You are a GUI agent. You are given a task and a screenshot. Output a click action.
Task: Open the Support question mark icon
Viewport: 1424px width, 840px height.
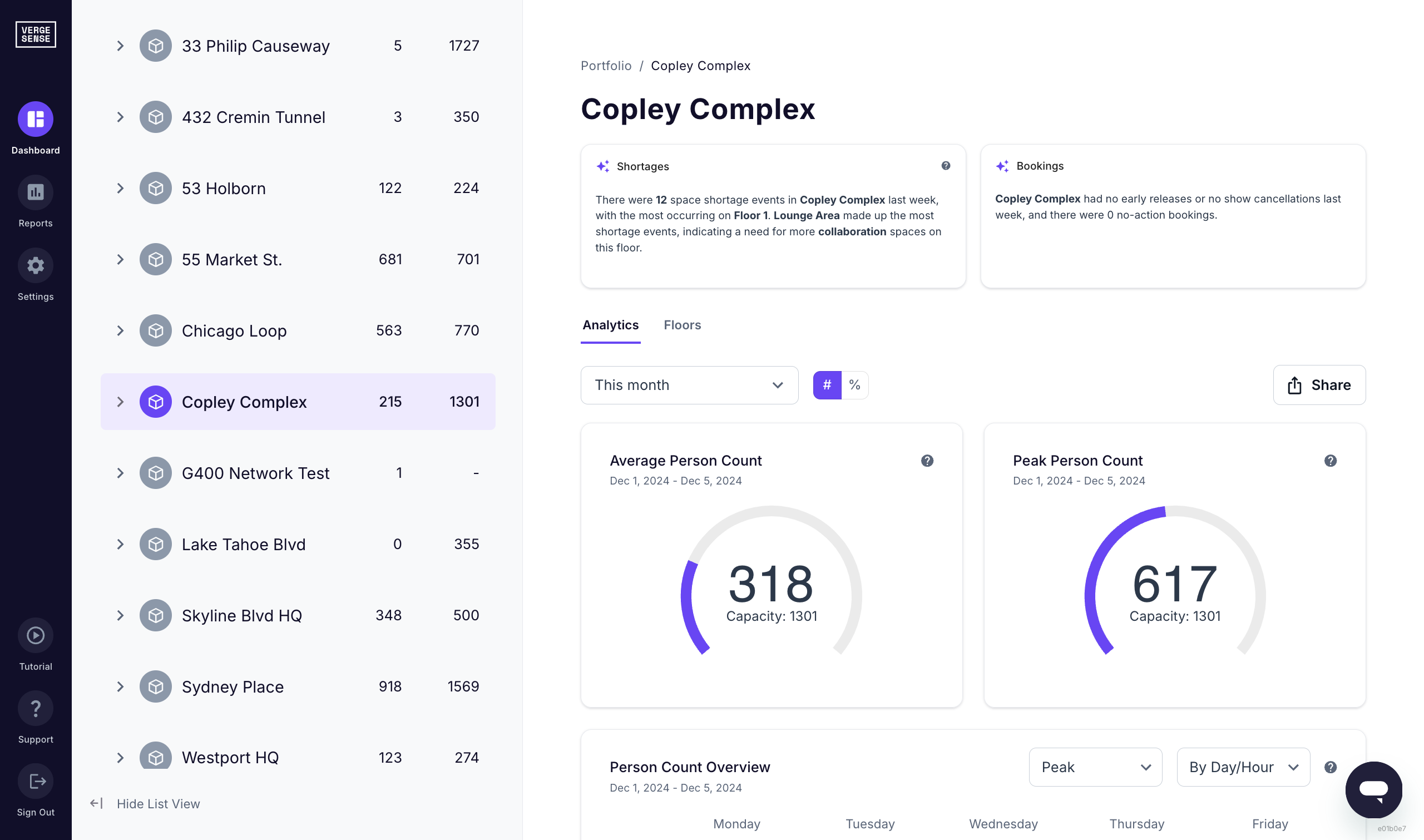tap(36, 708)
